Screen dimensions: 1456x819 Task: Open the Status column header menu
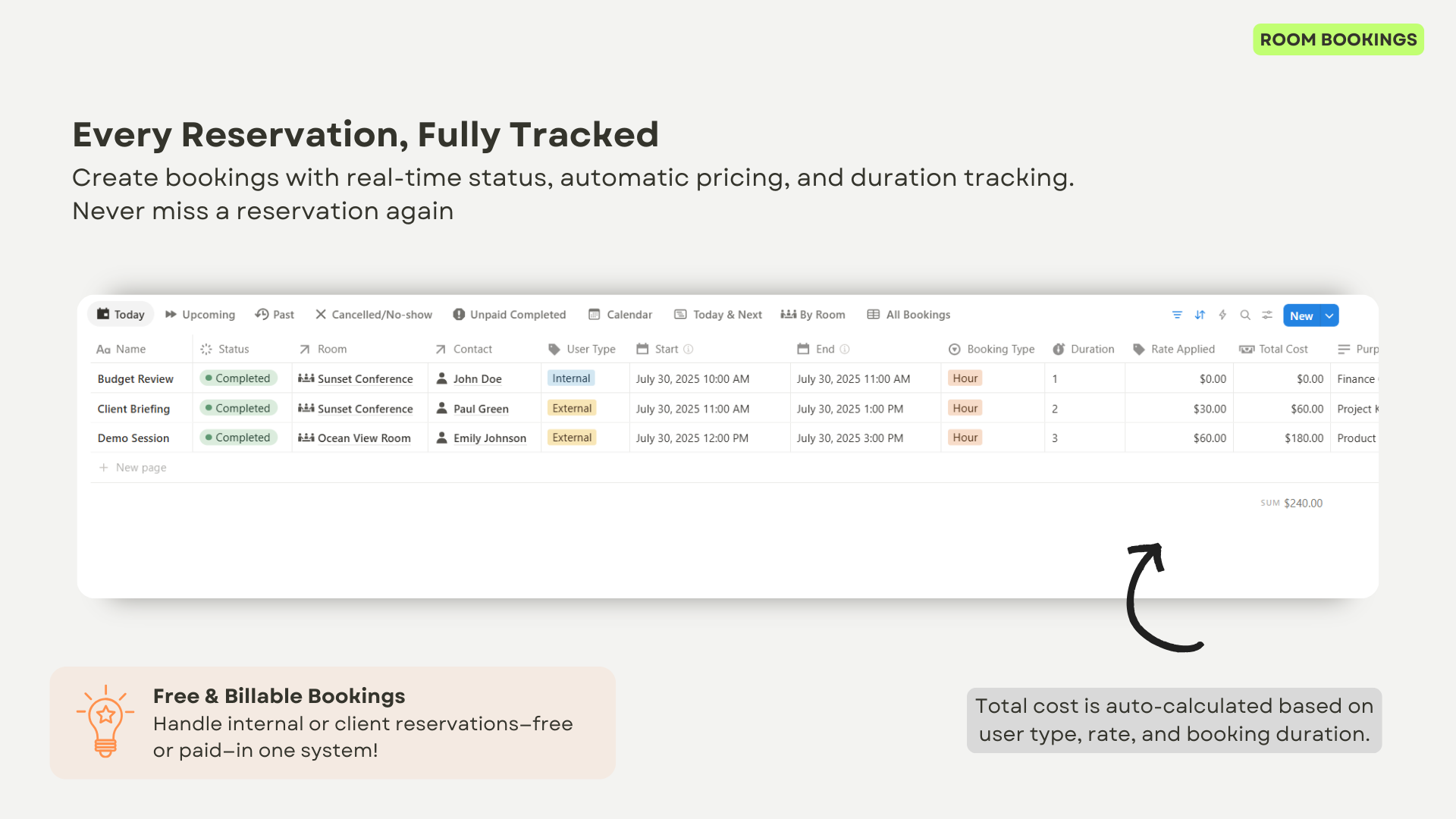233,349
